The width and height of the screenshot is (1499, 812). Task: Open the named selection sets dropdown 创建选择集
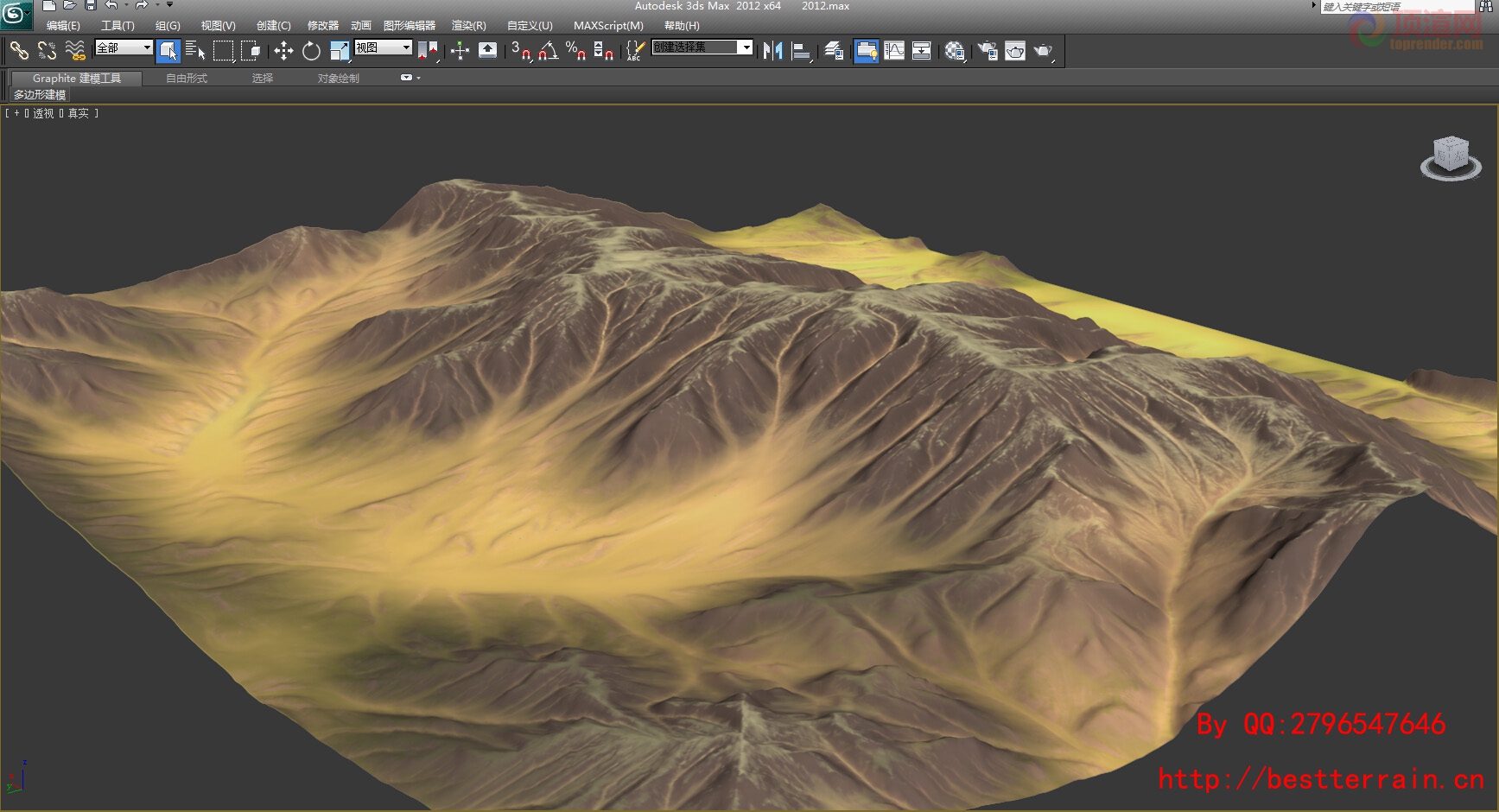[702, 47]
